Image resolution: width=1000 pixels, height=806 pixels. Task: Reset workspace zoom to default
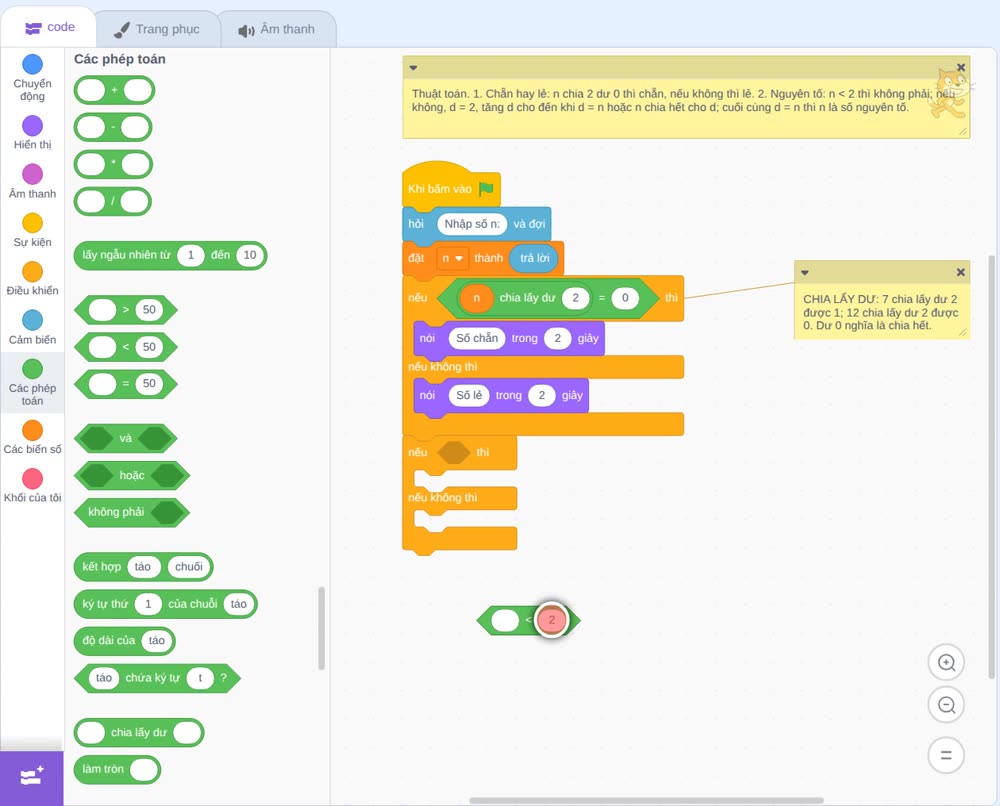tap(946, 756)
